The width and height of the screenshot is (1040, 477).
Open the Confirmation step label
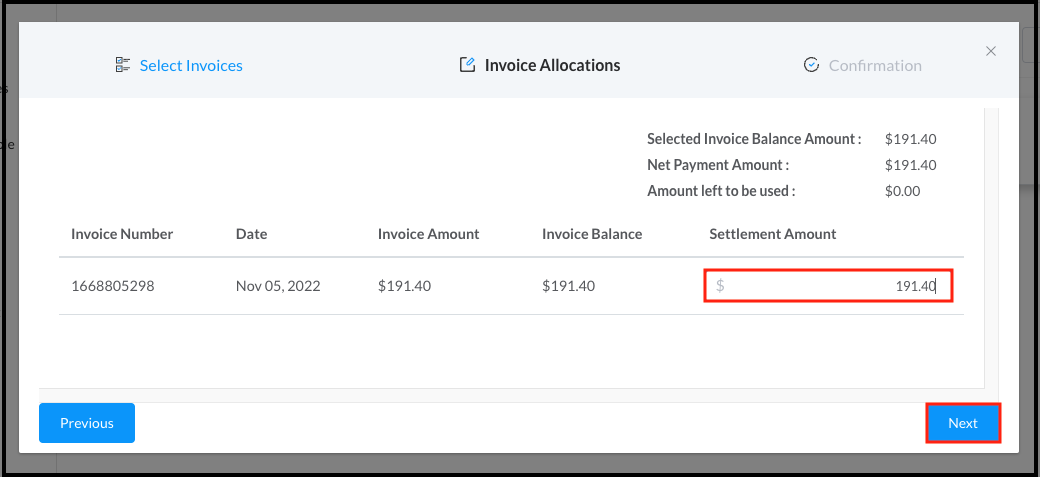pyautogui.click(x=875, y=65)
